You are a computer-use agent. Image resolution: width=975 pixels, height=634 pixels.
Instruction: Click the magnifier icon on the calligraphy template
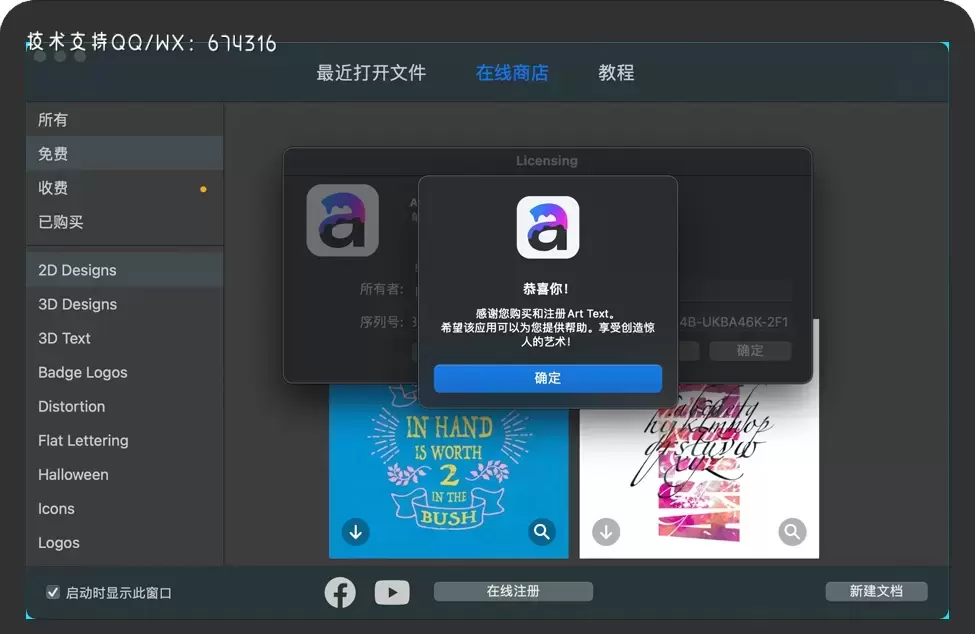pyautogui.click(x=792, y=532)
